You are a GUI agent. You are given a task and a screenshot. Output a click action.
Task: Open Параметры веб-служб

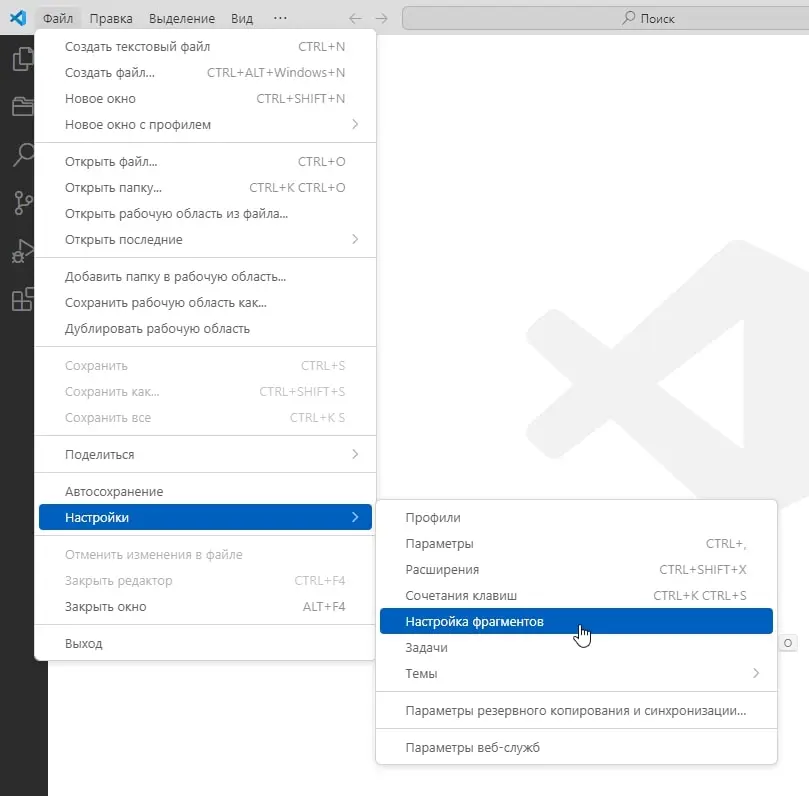click(x=576, y=748)
